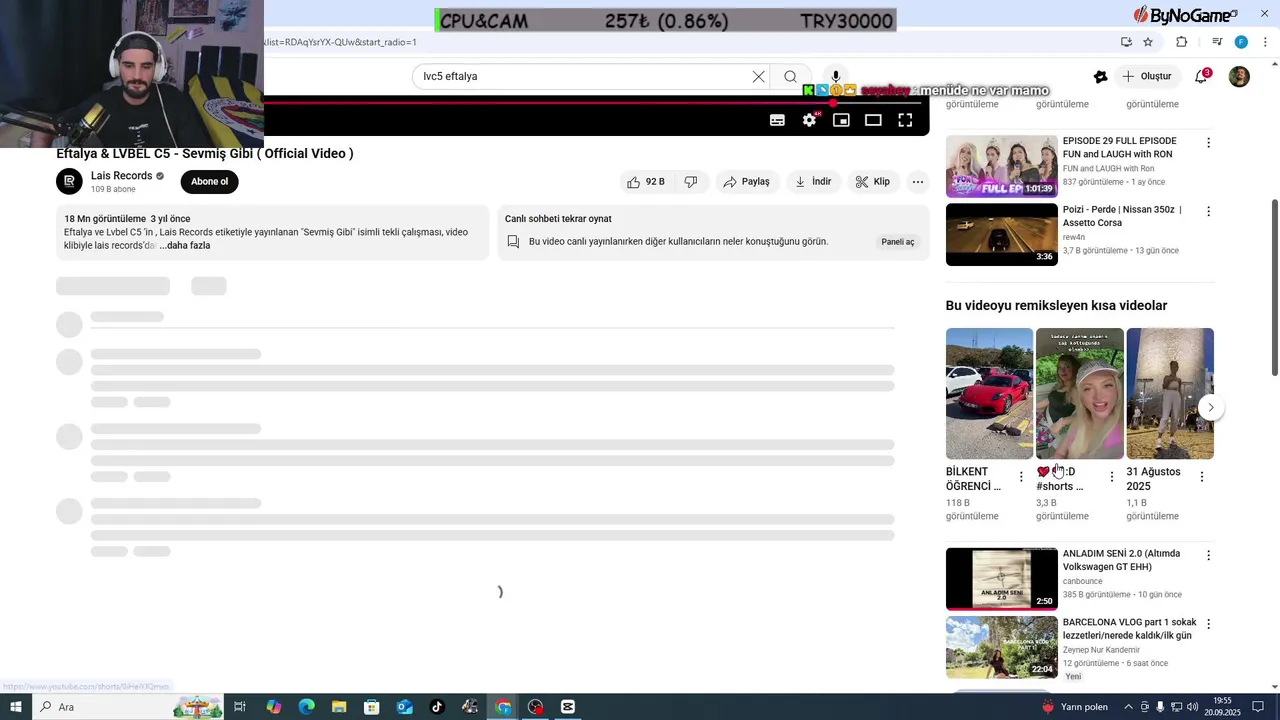Viewport: 1280px width, 720px height.
Task: Start voice search with microphone
Action: click(836, 76)
